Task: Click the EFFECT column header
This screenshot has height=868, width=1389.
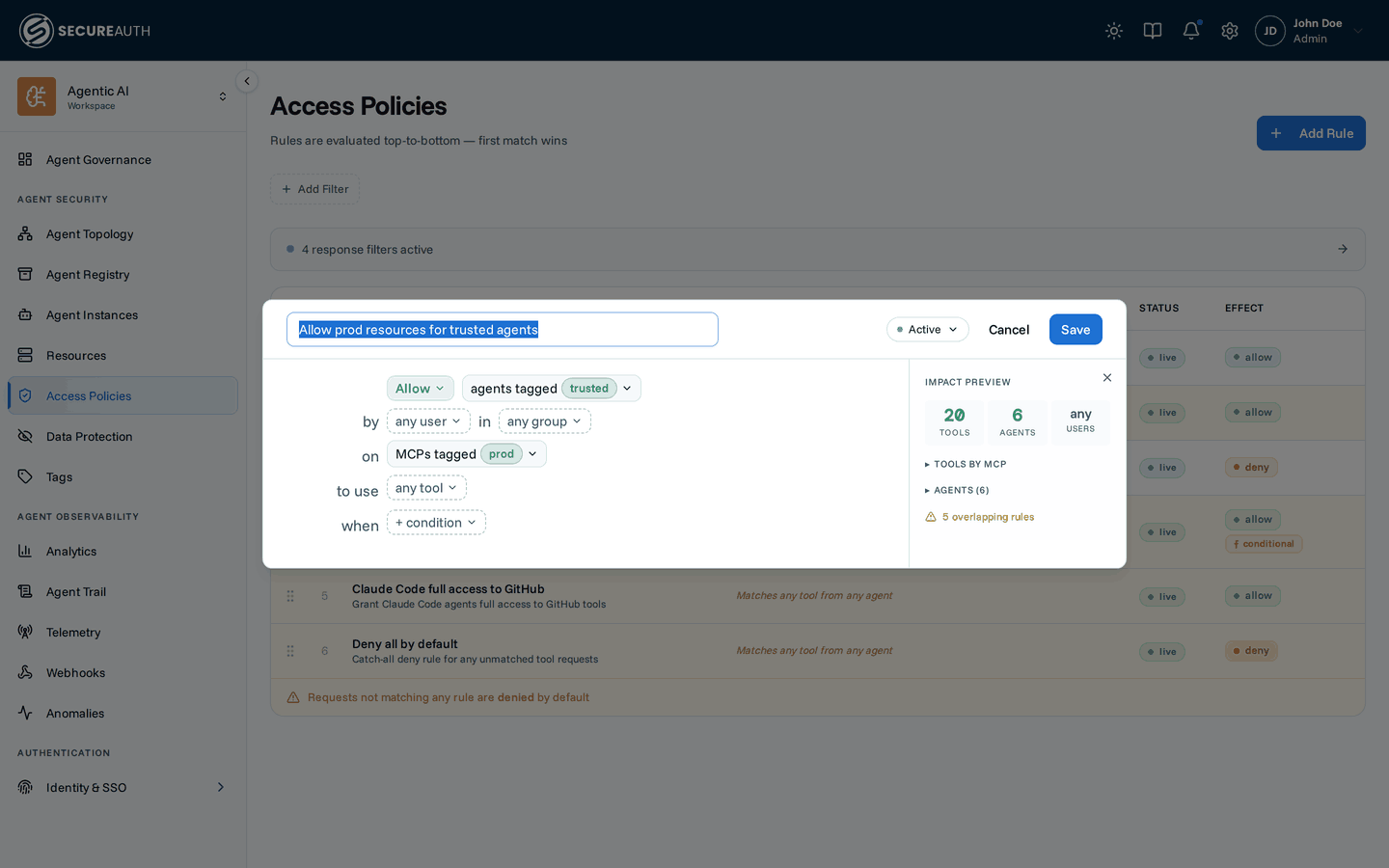Action: click(1244, 309)
